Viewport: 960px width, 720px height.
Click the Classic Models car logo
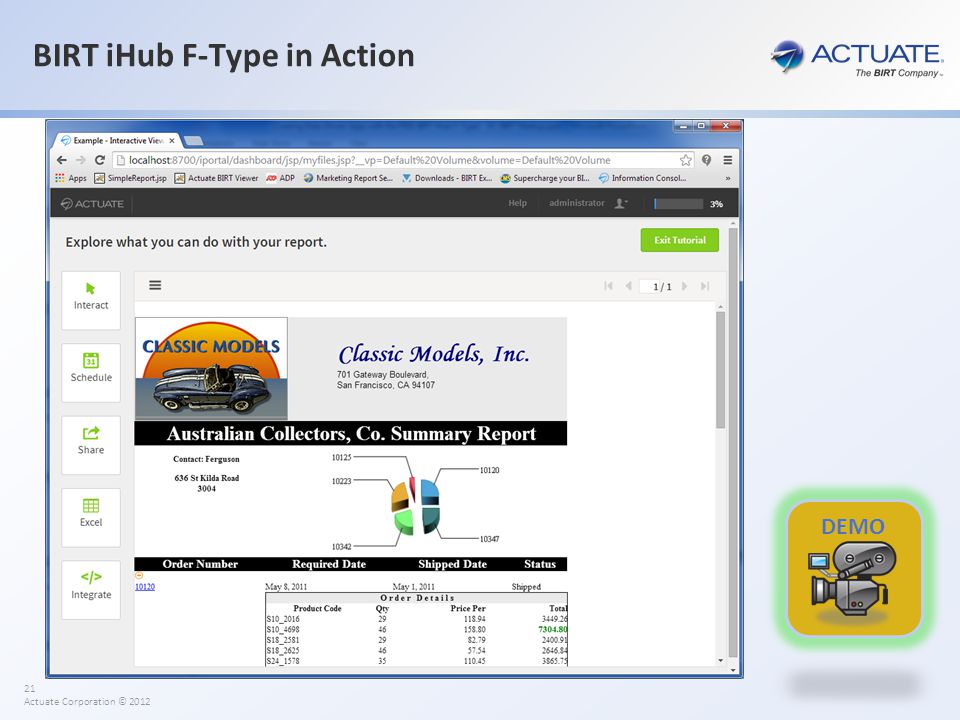[x=211, y=369]
